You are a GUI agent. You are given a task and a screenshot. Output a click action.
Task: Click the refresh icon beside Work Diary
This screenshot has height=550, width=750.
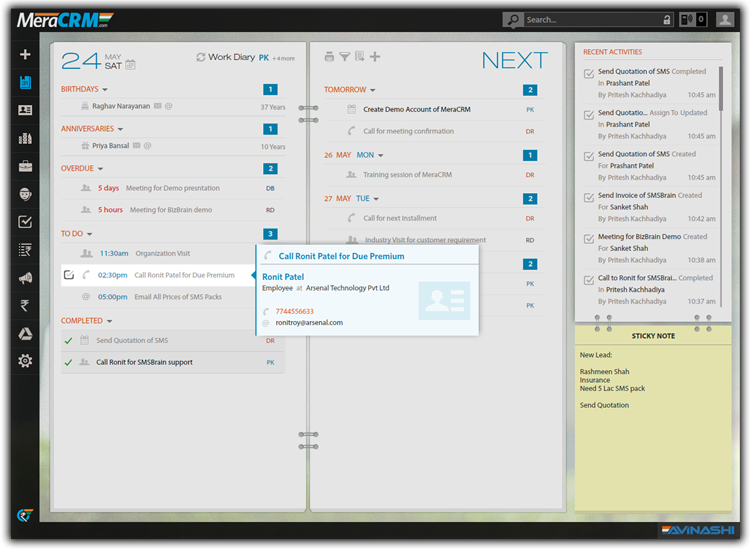(201, 58)
